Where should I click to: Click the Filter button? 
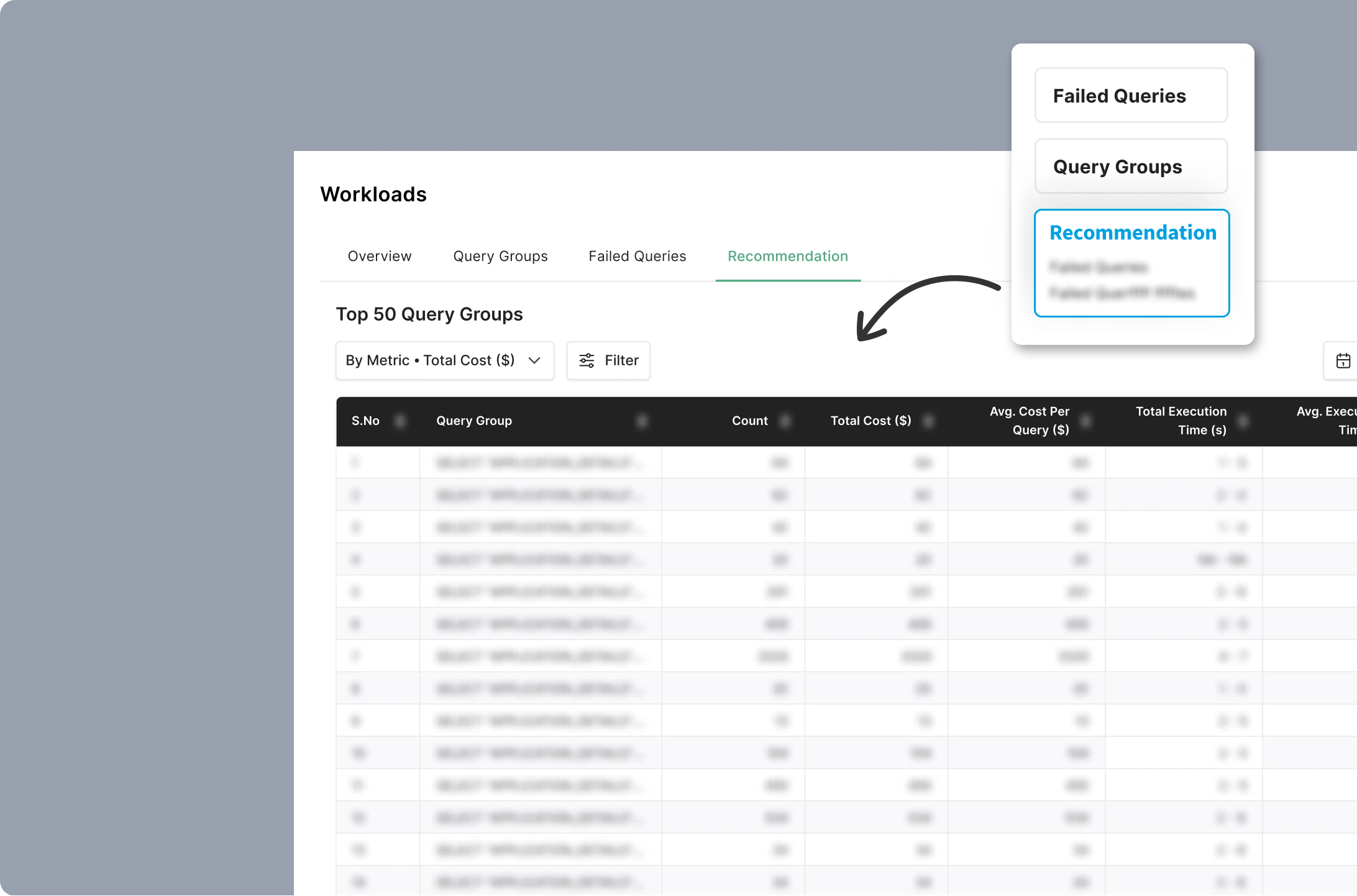[608, 360]
